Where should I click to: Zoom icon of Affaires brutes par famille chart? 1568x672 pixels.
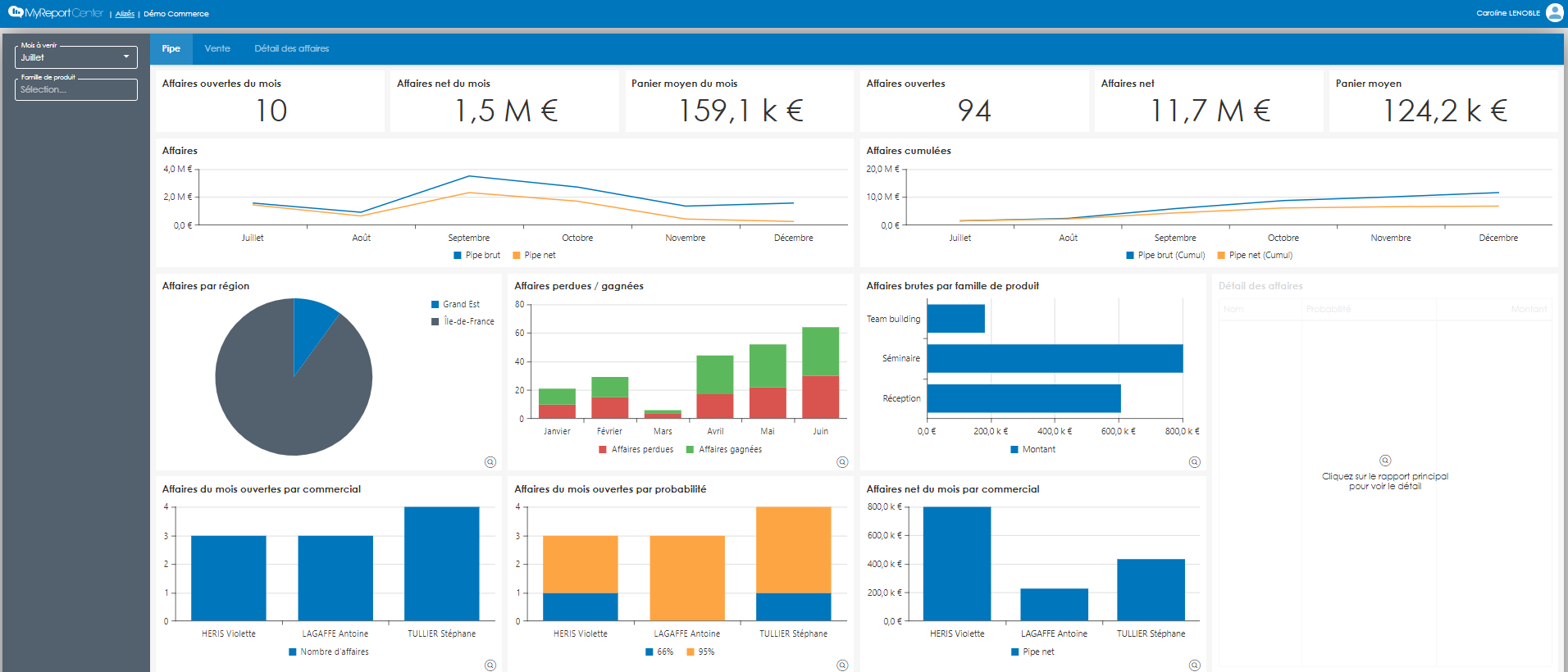point(1195,462)
